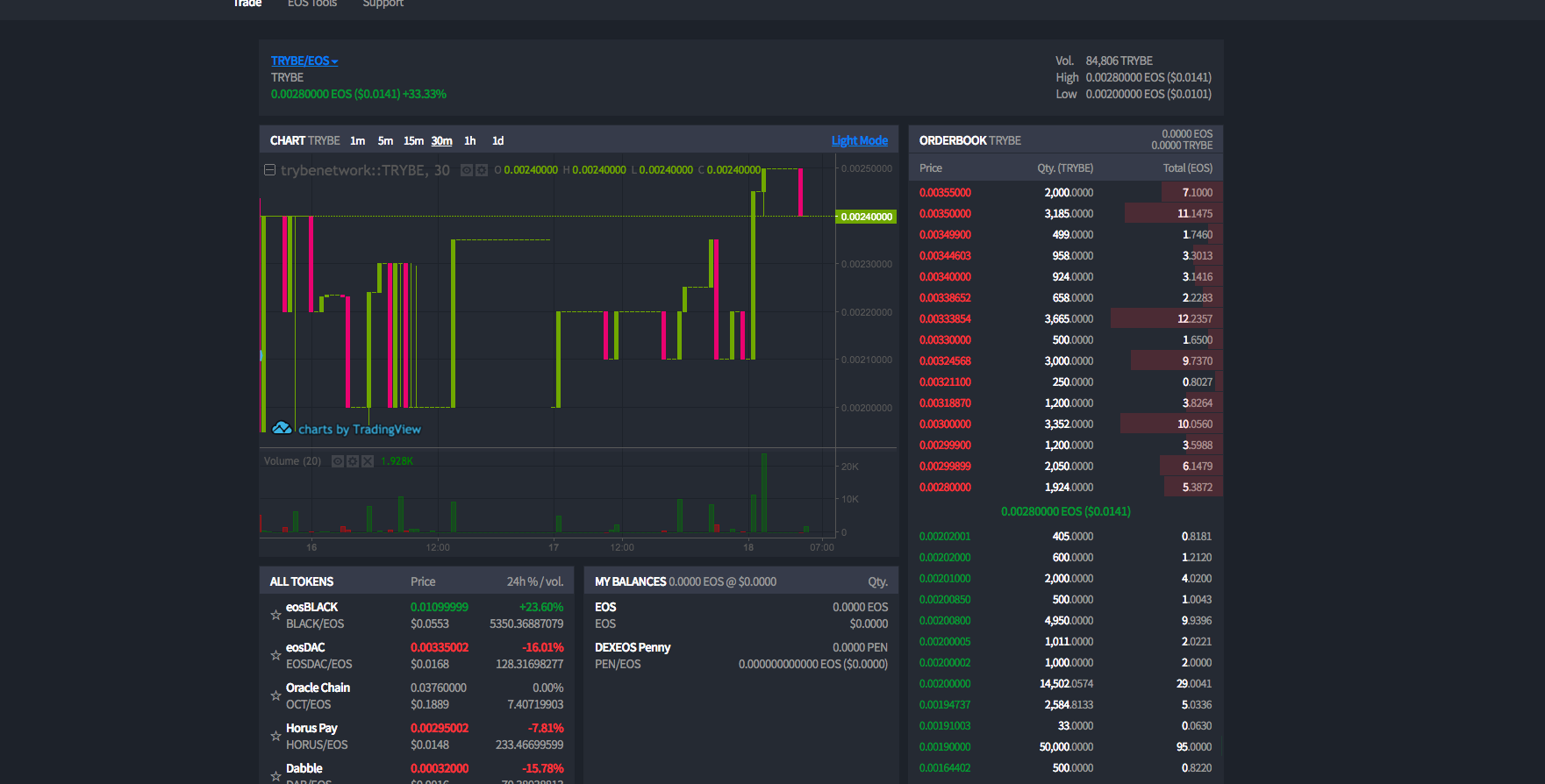Star the Oracle Chain token as favorite
1545x784 pixels.
coord(275,696)
